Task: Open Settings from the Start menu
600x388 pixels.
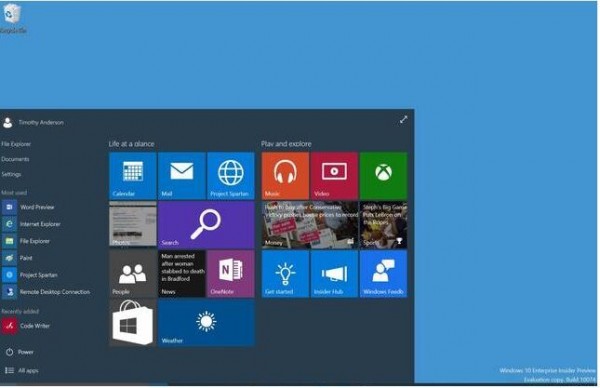Action: pos(11,174)
